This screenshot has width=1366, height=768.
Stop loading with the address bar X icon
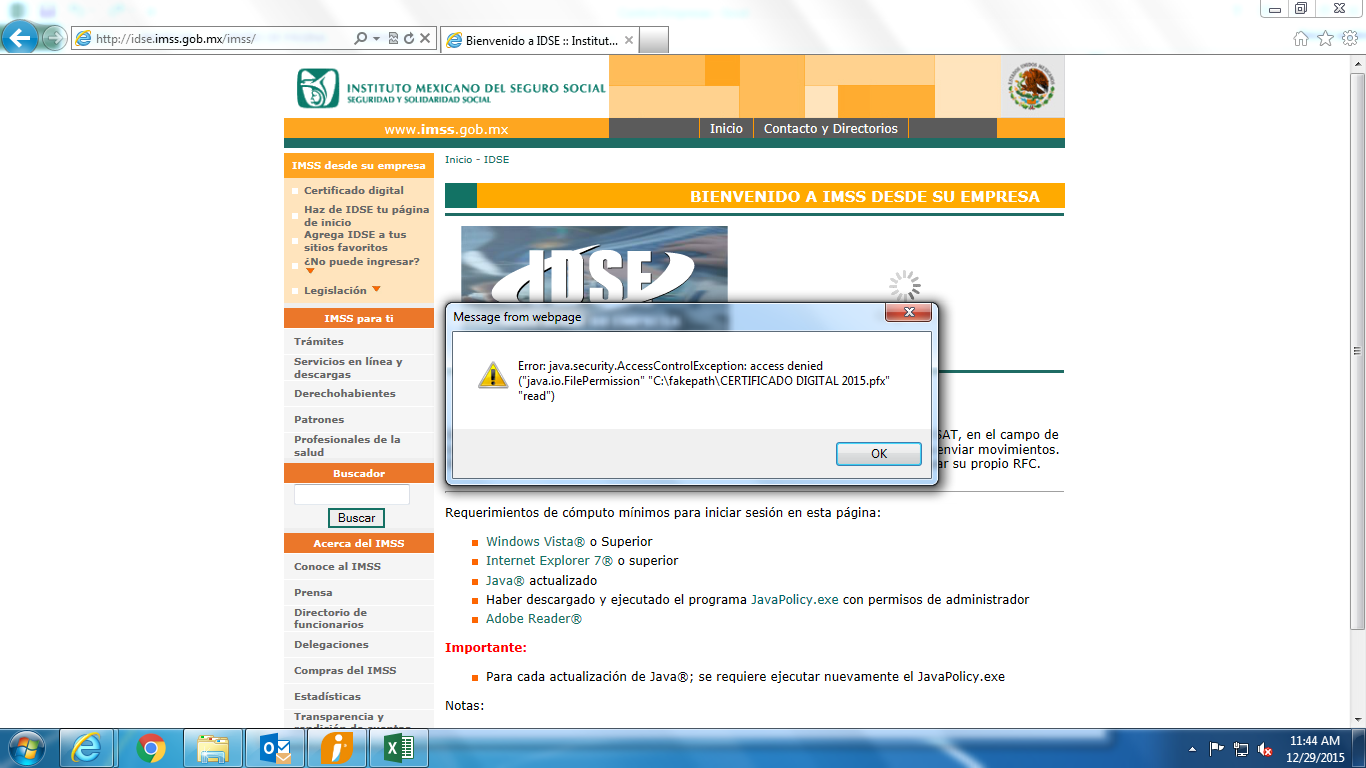(425, 38)
